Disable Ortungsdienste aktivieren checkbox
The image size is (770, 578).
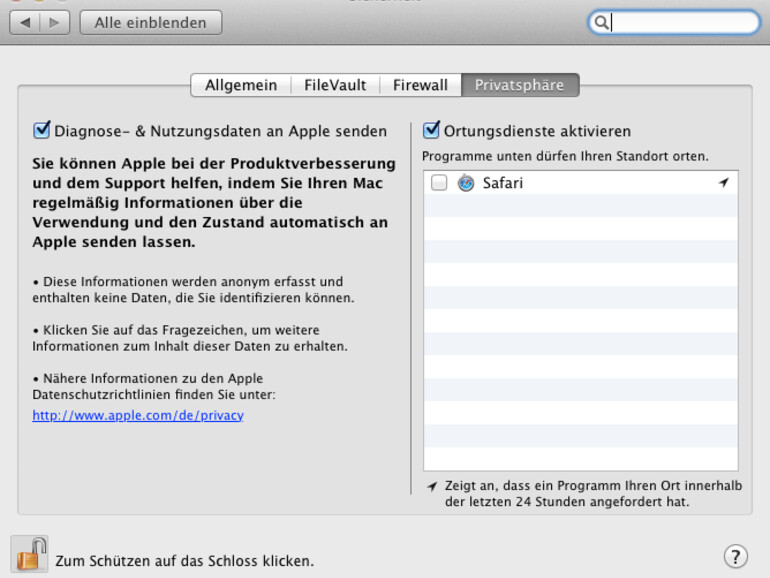click(431, 130)
